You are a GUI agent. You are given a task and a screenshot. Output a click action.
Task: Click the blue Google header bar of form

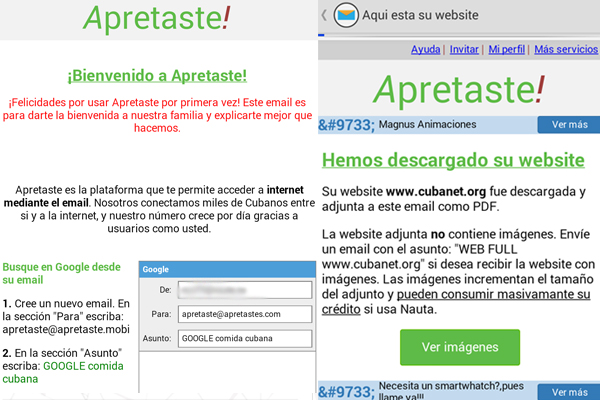tap(227, 269)
